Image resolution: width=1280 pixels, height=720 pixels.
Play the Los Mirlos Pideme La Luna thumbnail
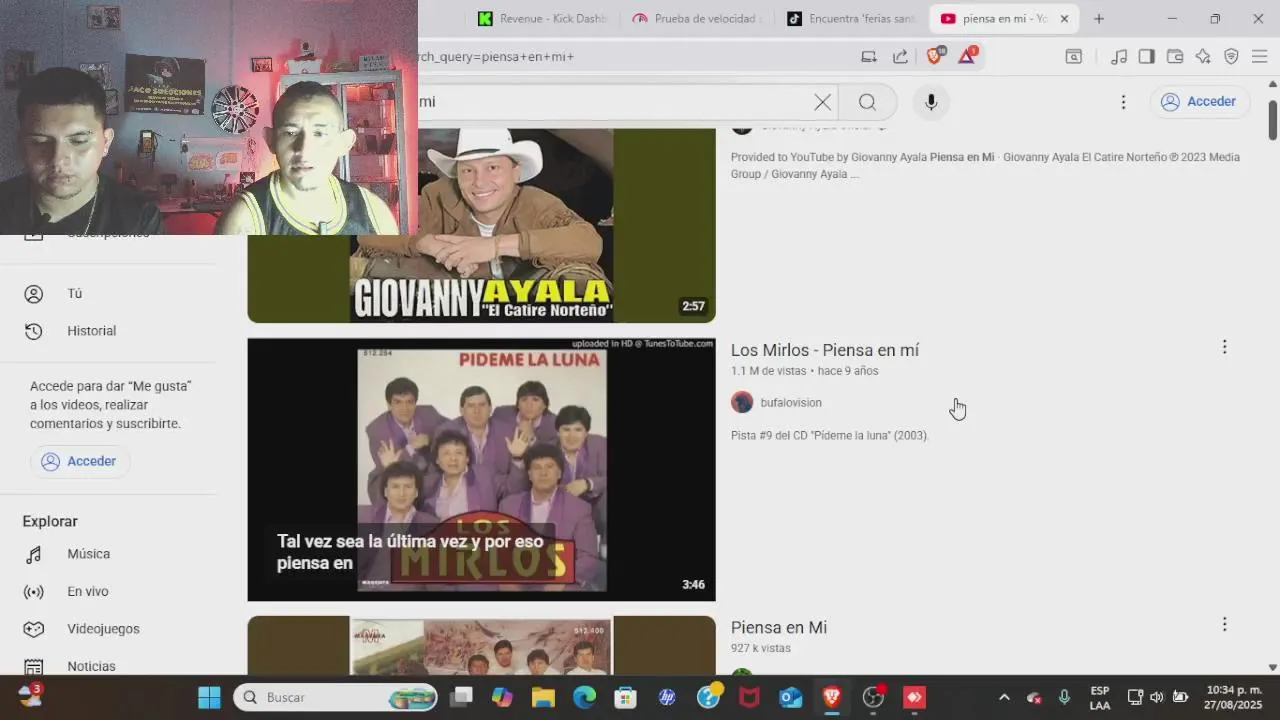click(481, 469)
